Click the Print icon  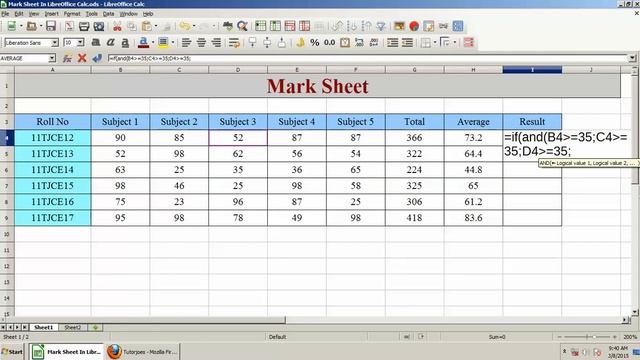pyautogui.click(x=84, y=27)
